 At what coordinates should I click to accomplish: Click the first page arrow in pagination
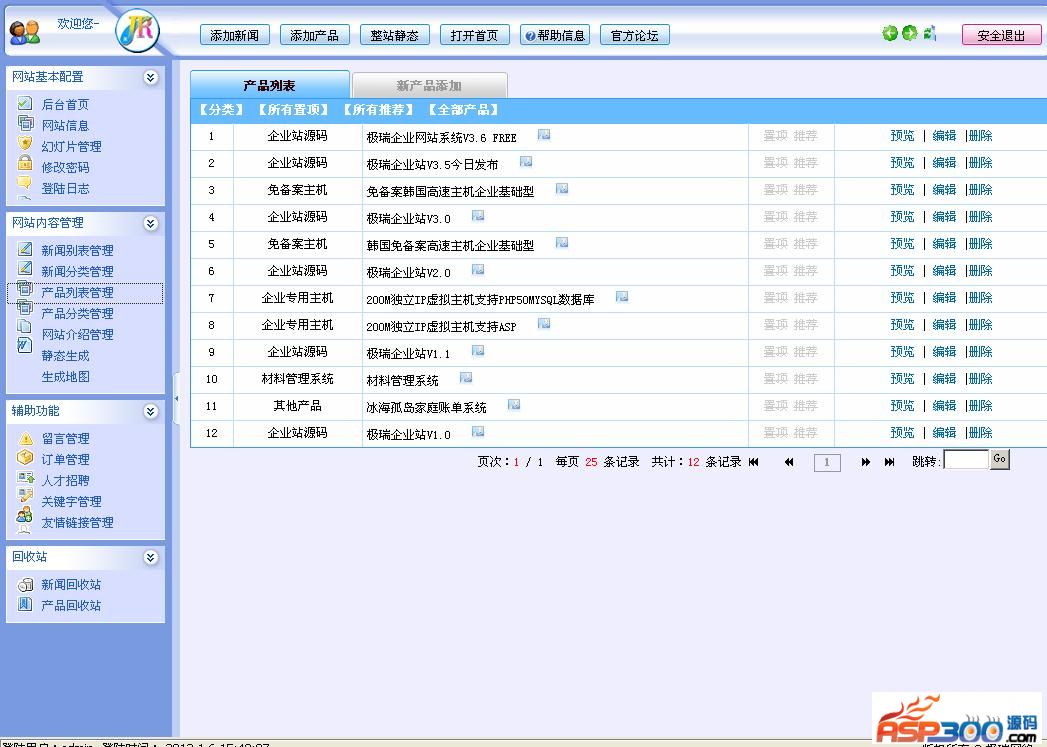pyautogui.click(x=753, y=462)
